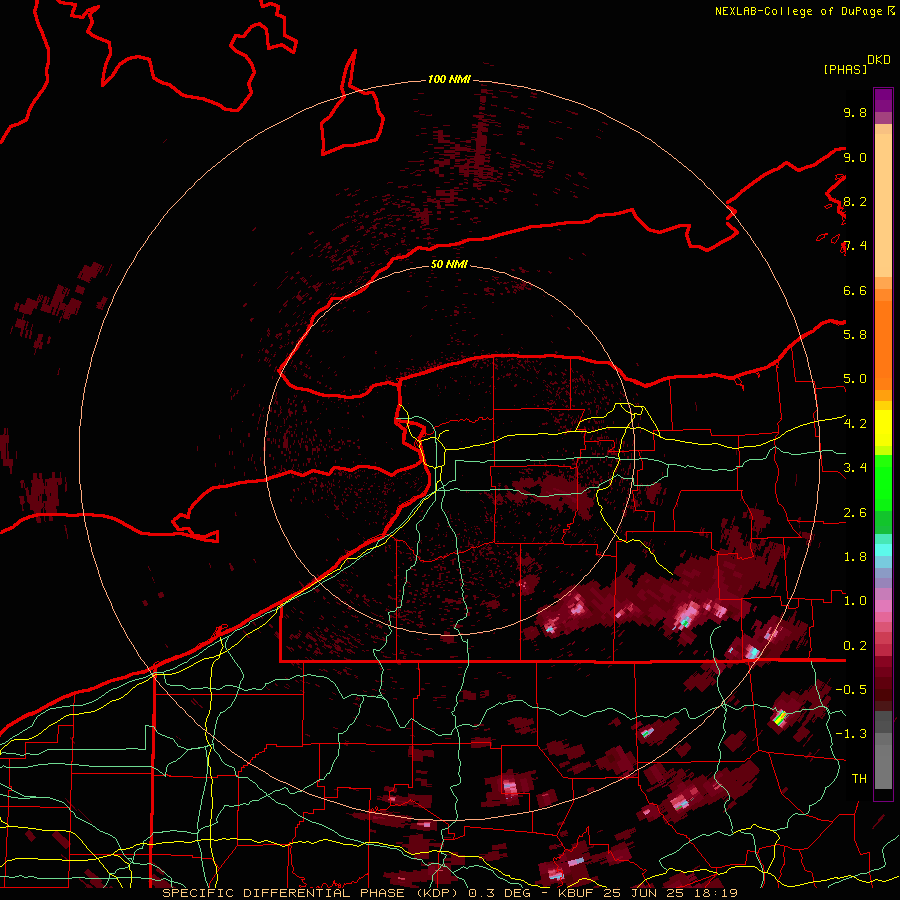Click the 0.2 value on the color scale
Image resolution: width=900 pixels, height=900 pixels.
pos(855,646)
